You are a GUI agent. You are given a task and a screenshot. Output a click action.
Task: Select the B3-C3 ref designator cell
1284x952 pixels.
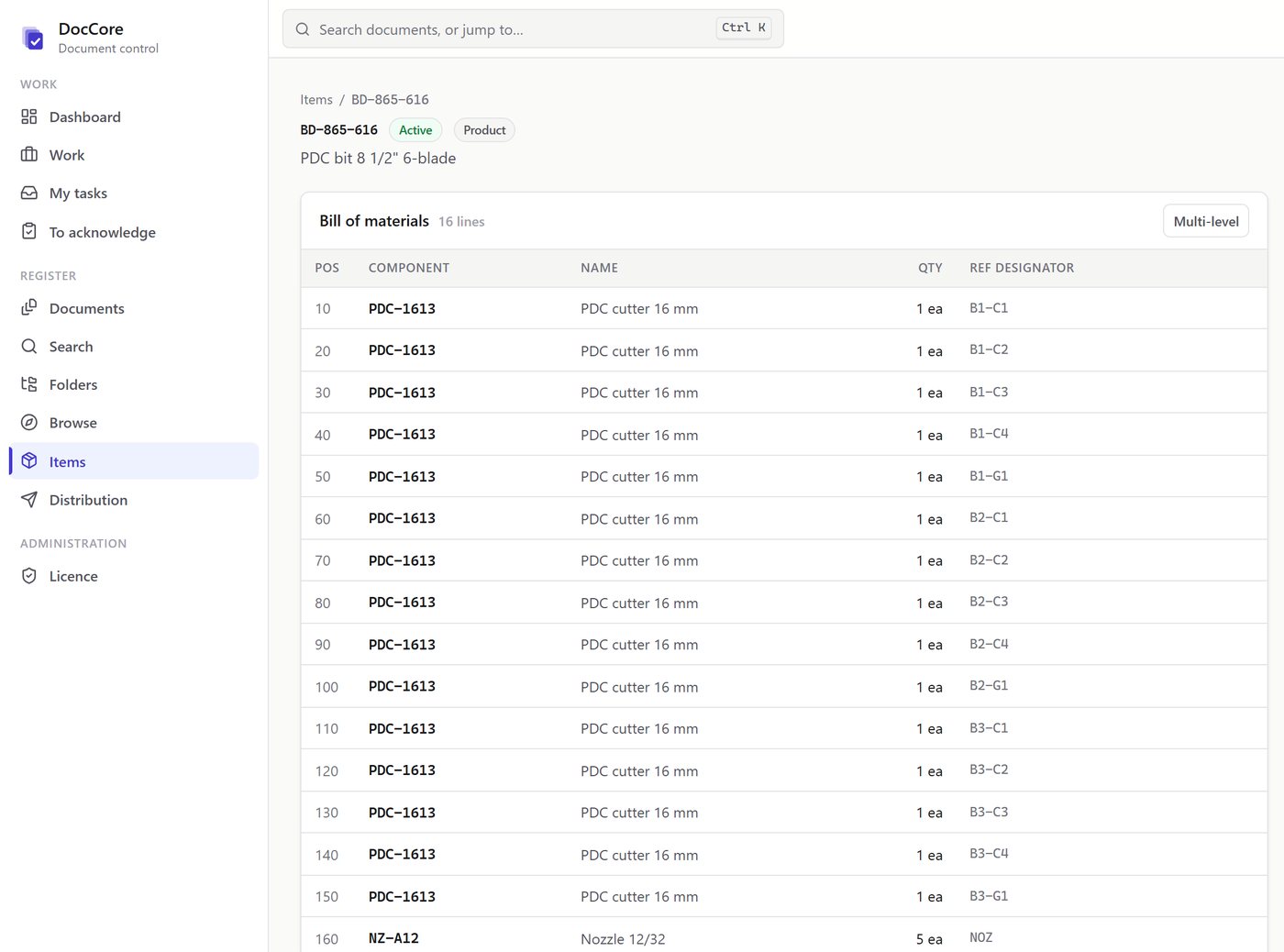click(989, 813)
